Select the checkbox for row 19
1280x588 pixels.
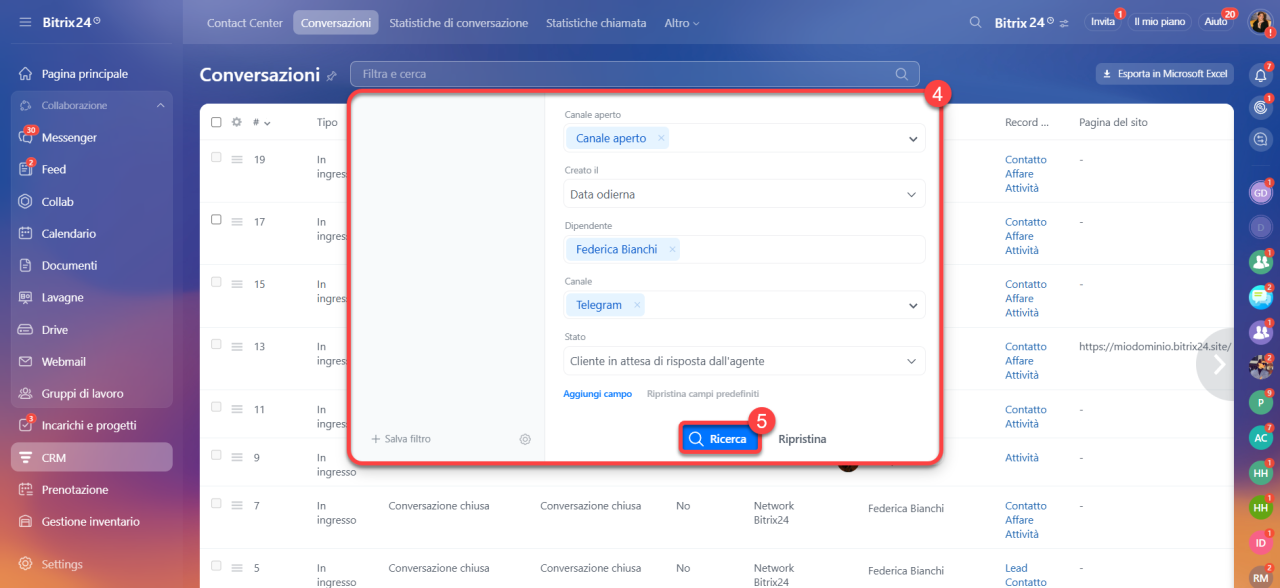click(x=216, y=157)
